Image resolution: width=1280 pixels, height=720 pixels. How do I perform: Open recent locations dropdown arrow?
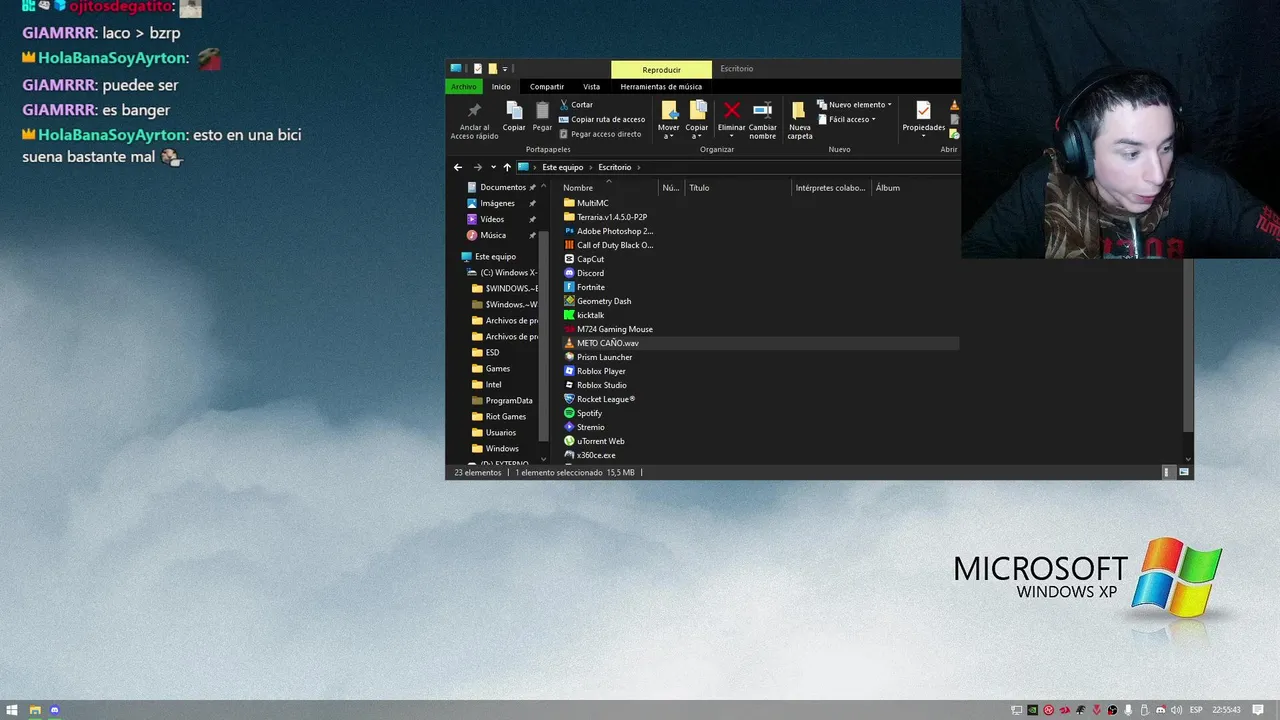(493, 167)
